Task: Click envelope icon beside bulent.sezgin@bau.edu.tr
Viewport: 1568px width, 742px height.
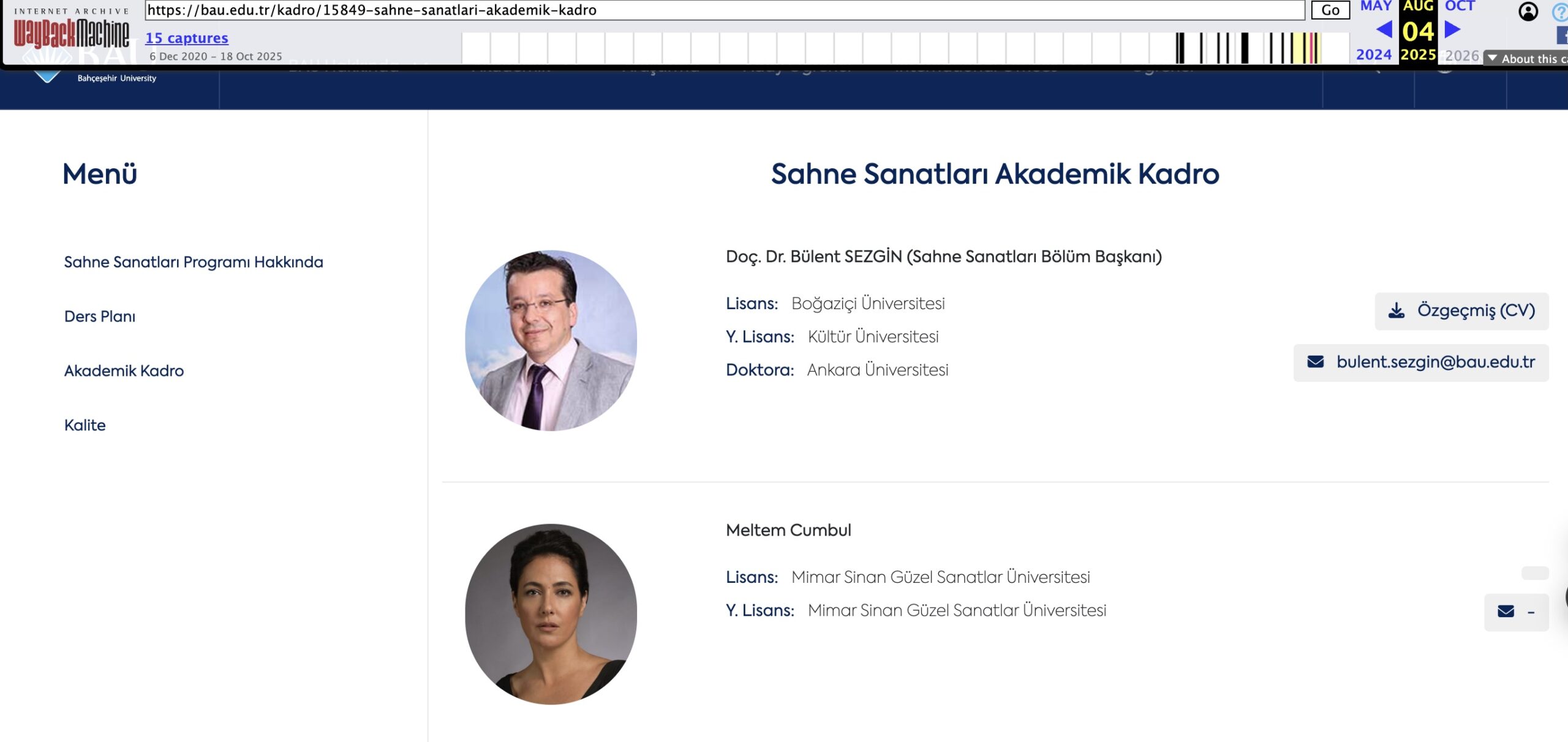Action: pos(1315,362)
